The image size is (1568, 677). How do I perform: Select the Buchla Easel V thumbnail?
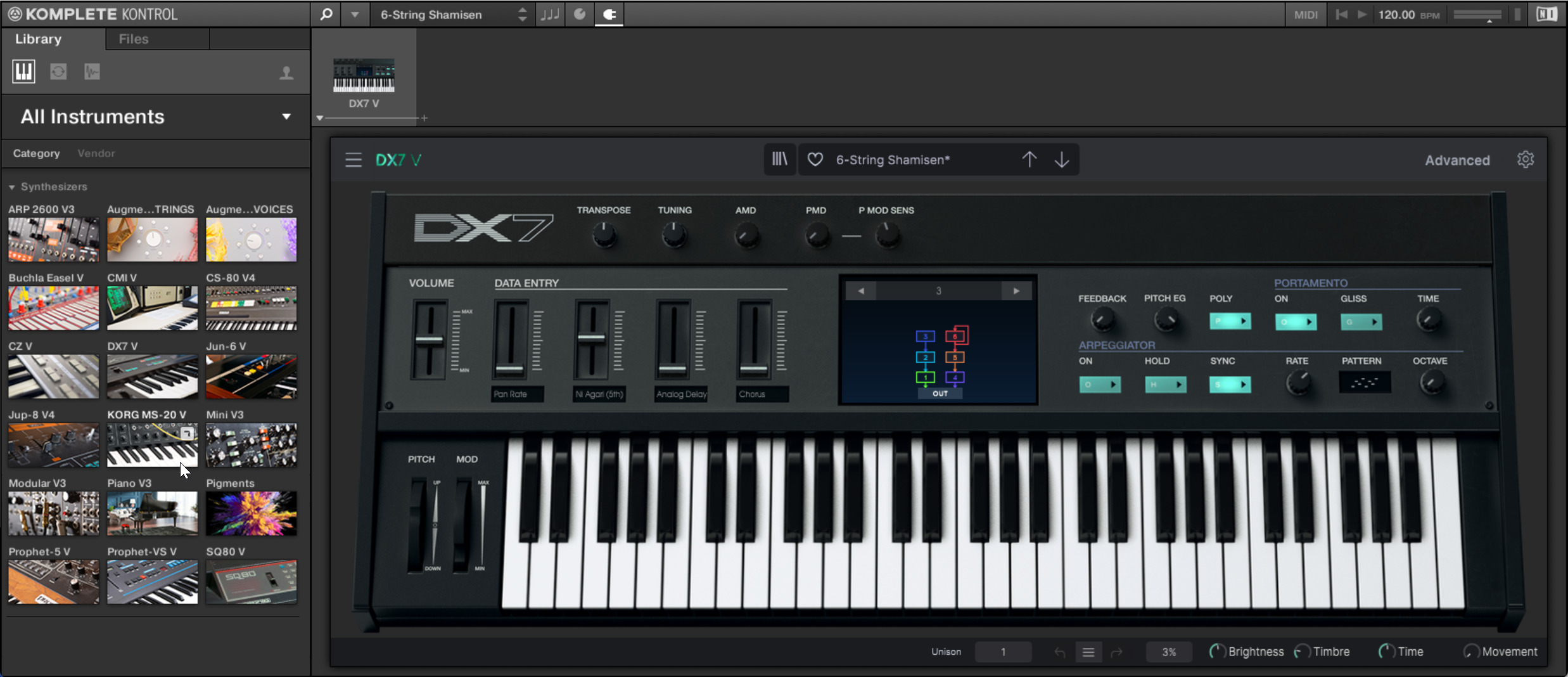(x=54, y=308)
